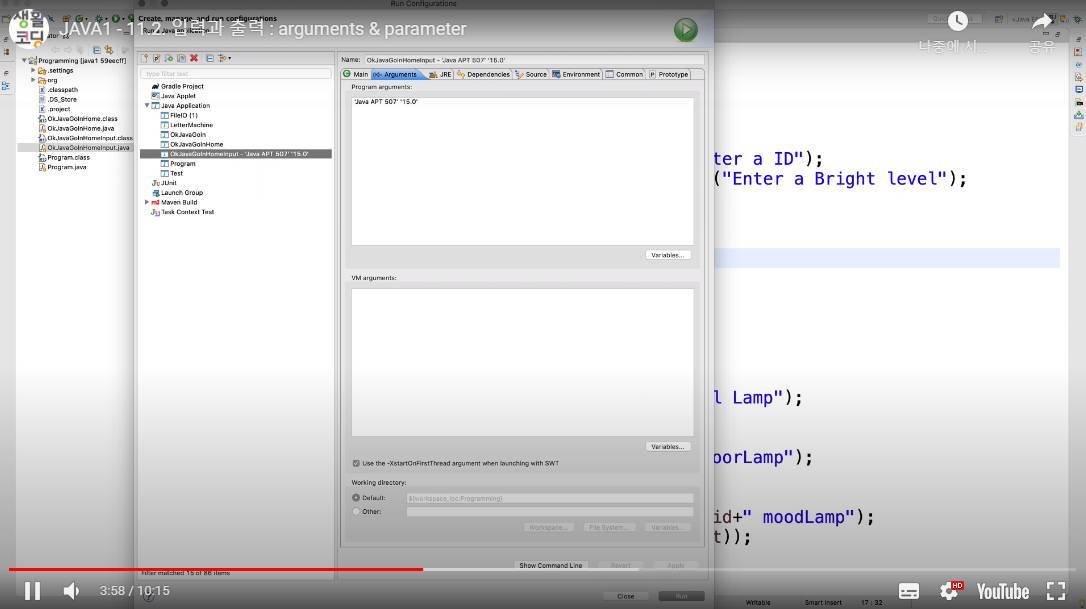
Task: Select OkJavaGoInHomeInput.java file
Action: [83, 148]
